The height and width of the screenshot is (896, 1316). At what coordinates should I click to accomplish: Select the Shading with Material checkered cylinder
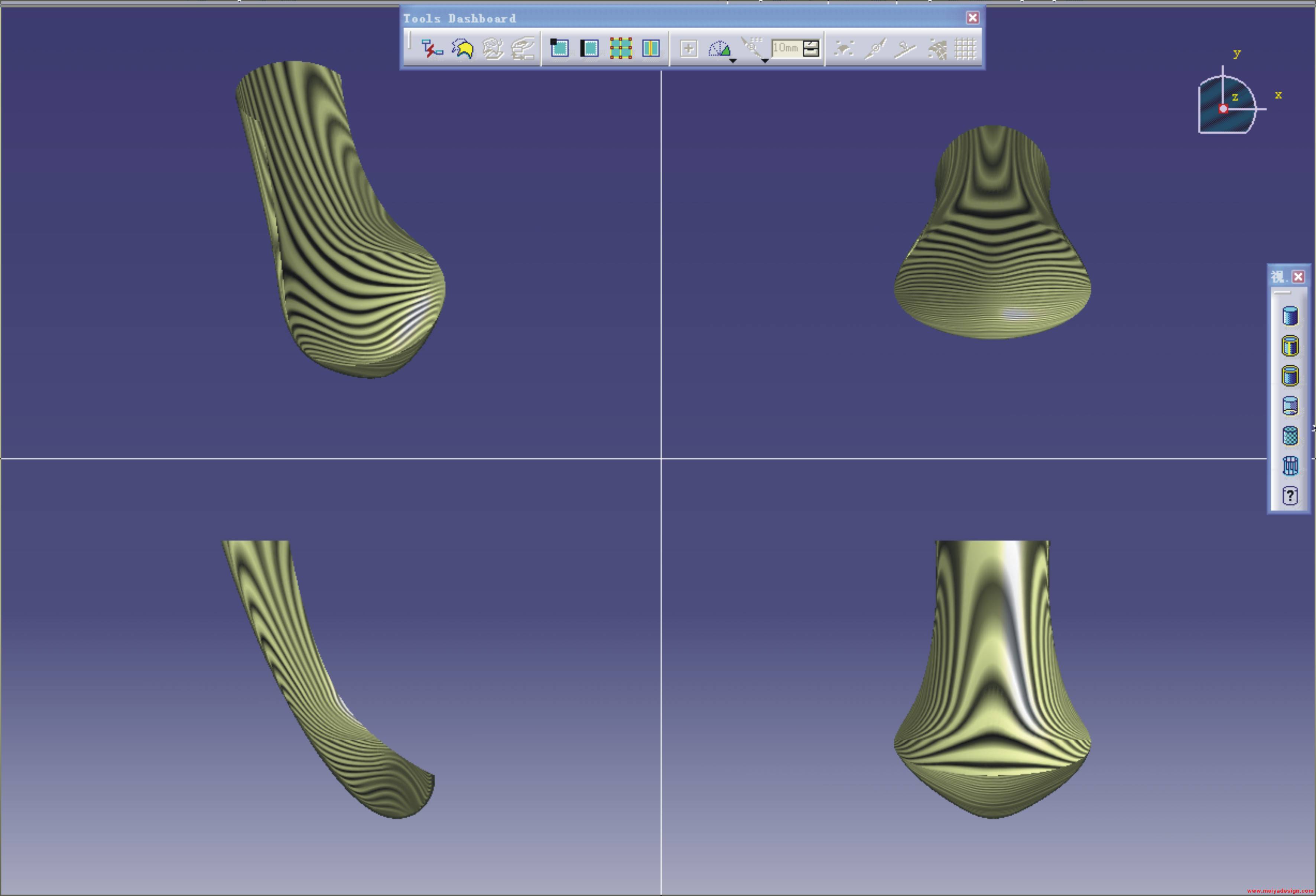pos(1290,436)
